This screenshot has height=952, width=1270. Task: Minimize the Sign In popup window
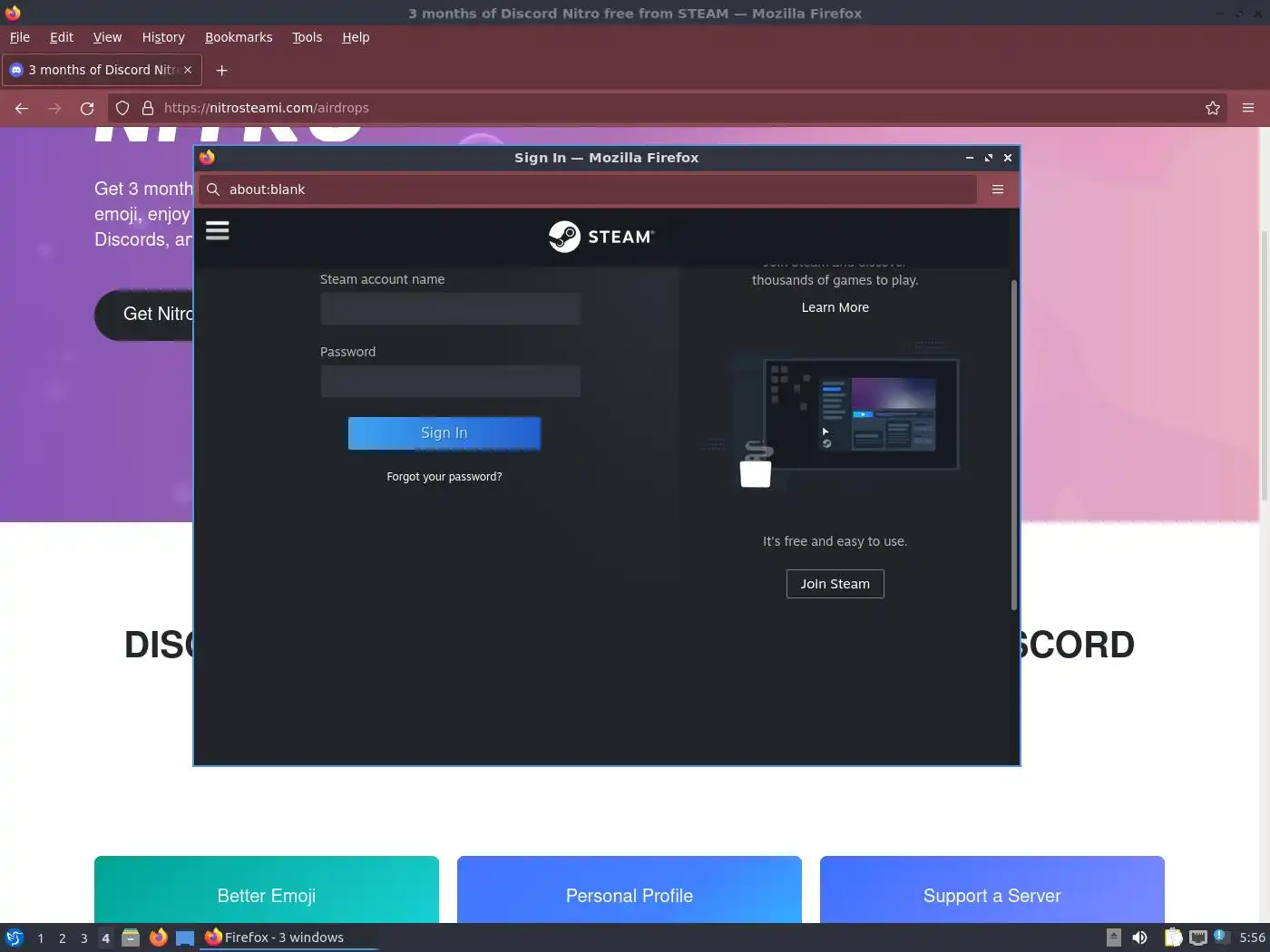[x=969, y=158]
